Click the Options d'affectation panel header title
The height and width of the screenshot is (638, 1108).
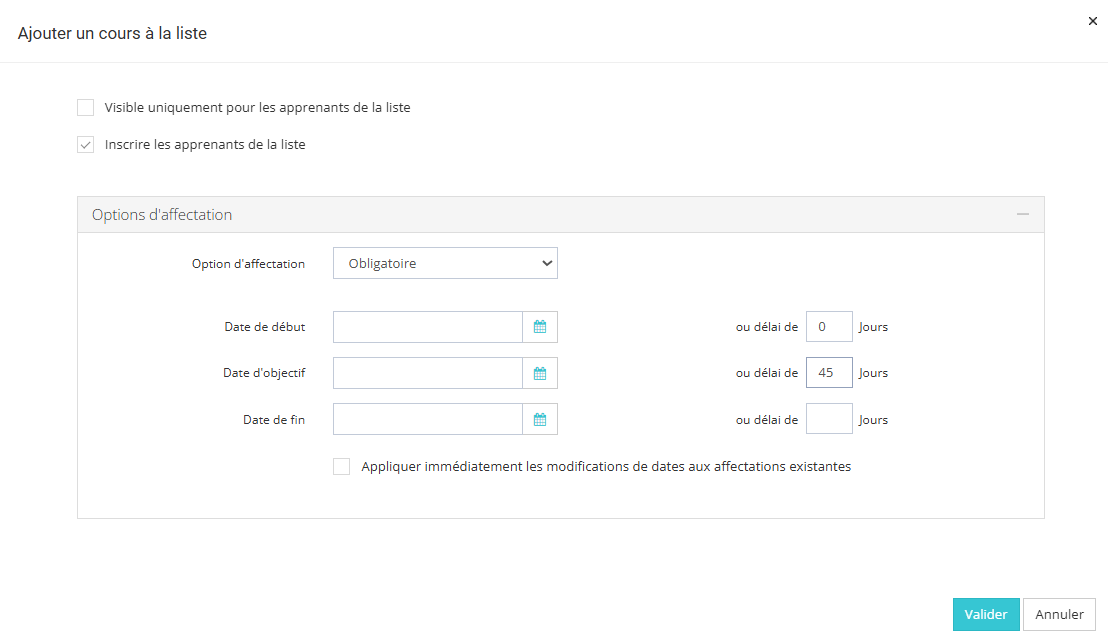162,215
